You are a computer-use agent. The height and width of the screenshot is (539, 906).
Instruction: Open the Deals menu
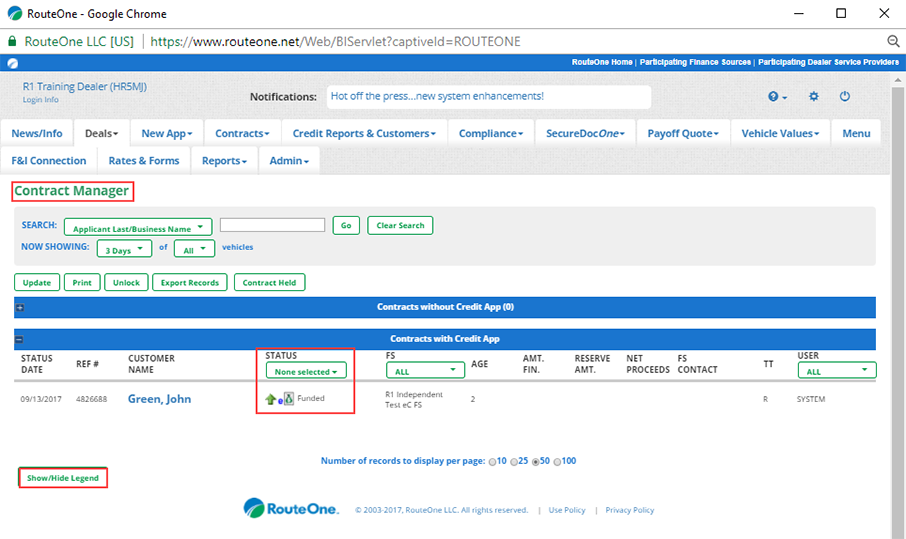[102, 133]
